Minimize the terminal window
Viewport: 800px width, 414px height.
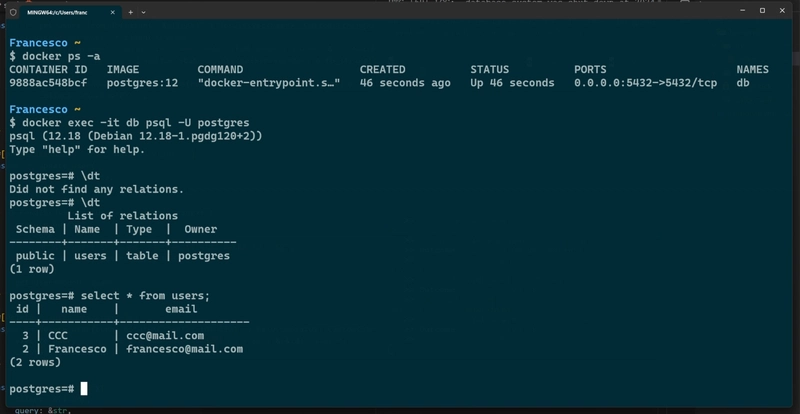pyautogui.click(x=743, y=10)
